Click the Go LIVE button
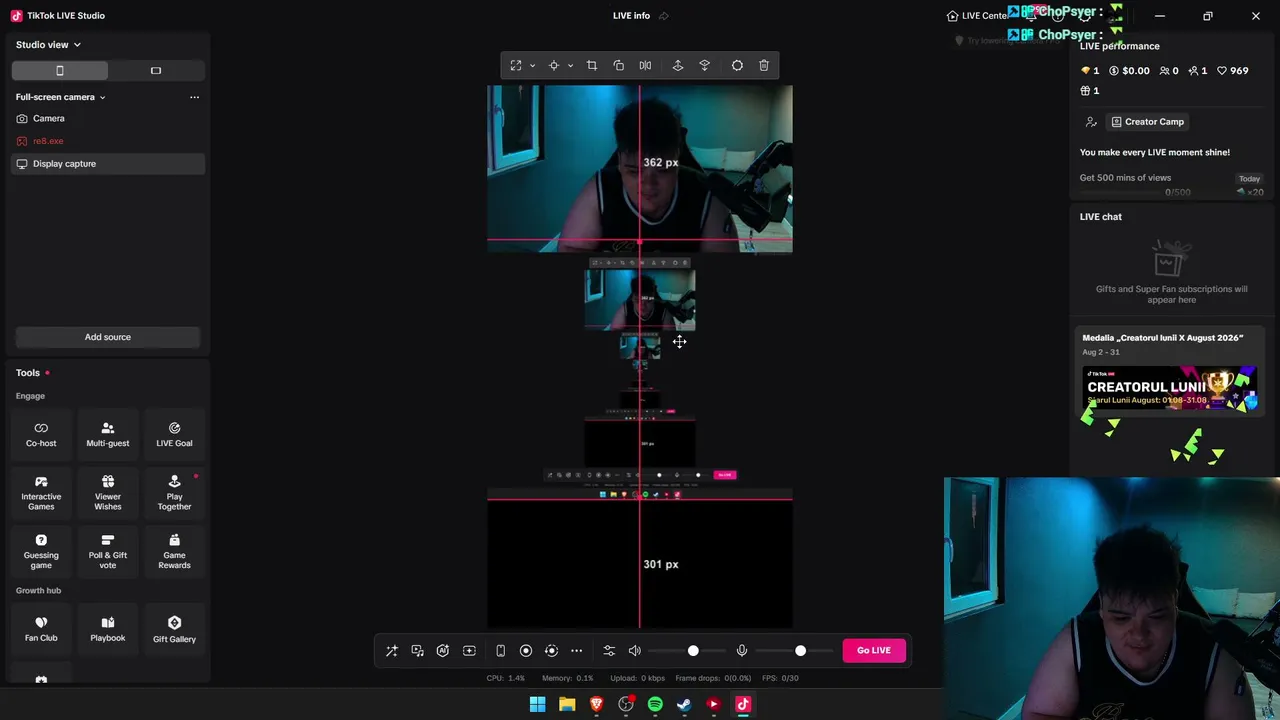The width and height of the screenshot is (1280, 720). 874,651
